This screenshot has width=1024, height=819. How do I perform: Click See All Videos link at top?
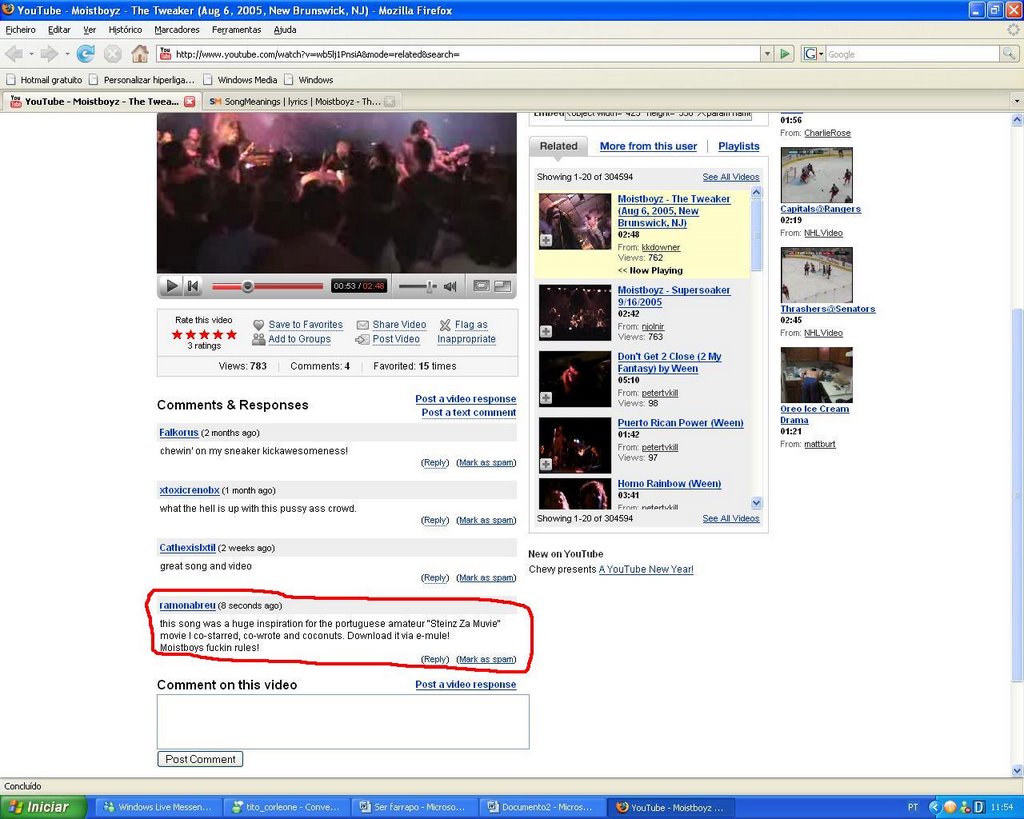click(731, 177)
